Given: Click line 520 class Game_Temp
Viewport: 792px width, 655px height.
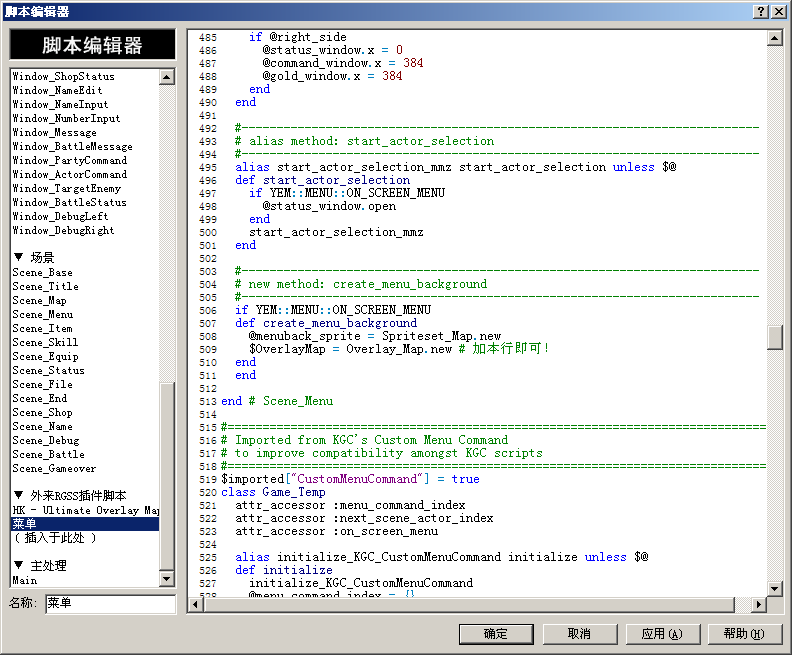Looking at the screenshot, I should (x=273, y=492).
